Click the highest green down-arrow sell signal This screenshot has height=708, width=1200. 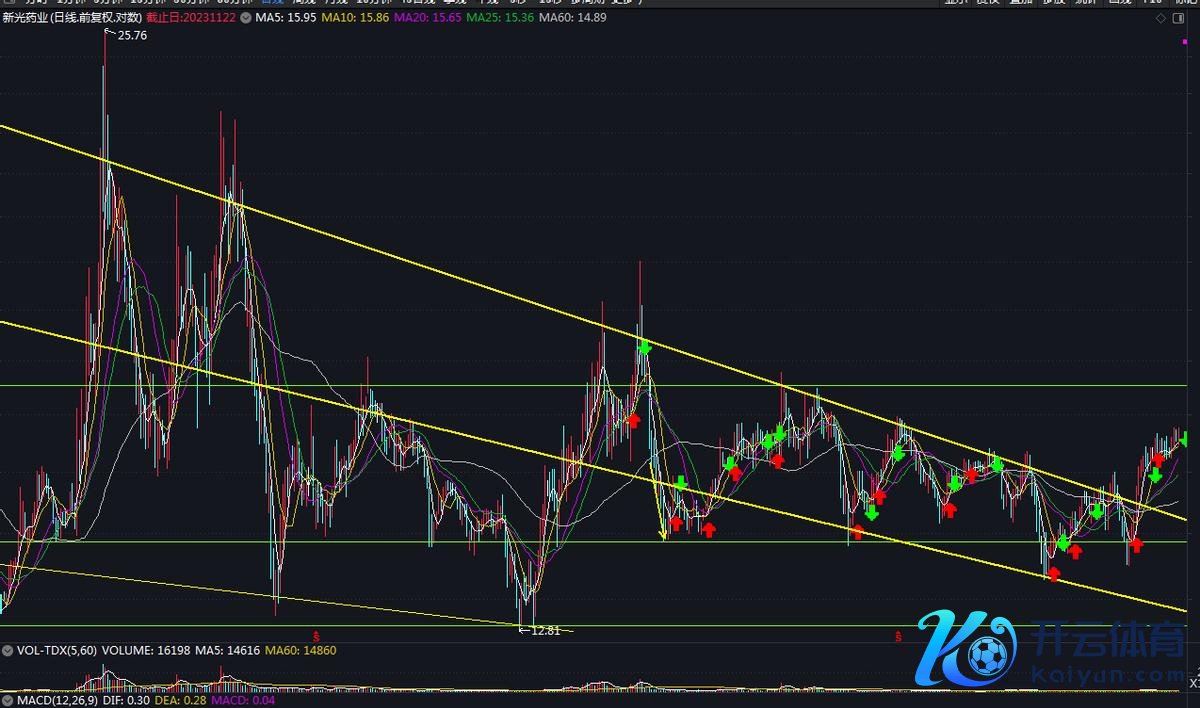click(x=645, y=347)
